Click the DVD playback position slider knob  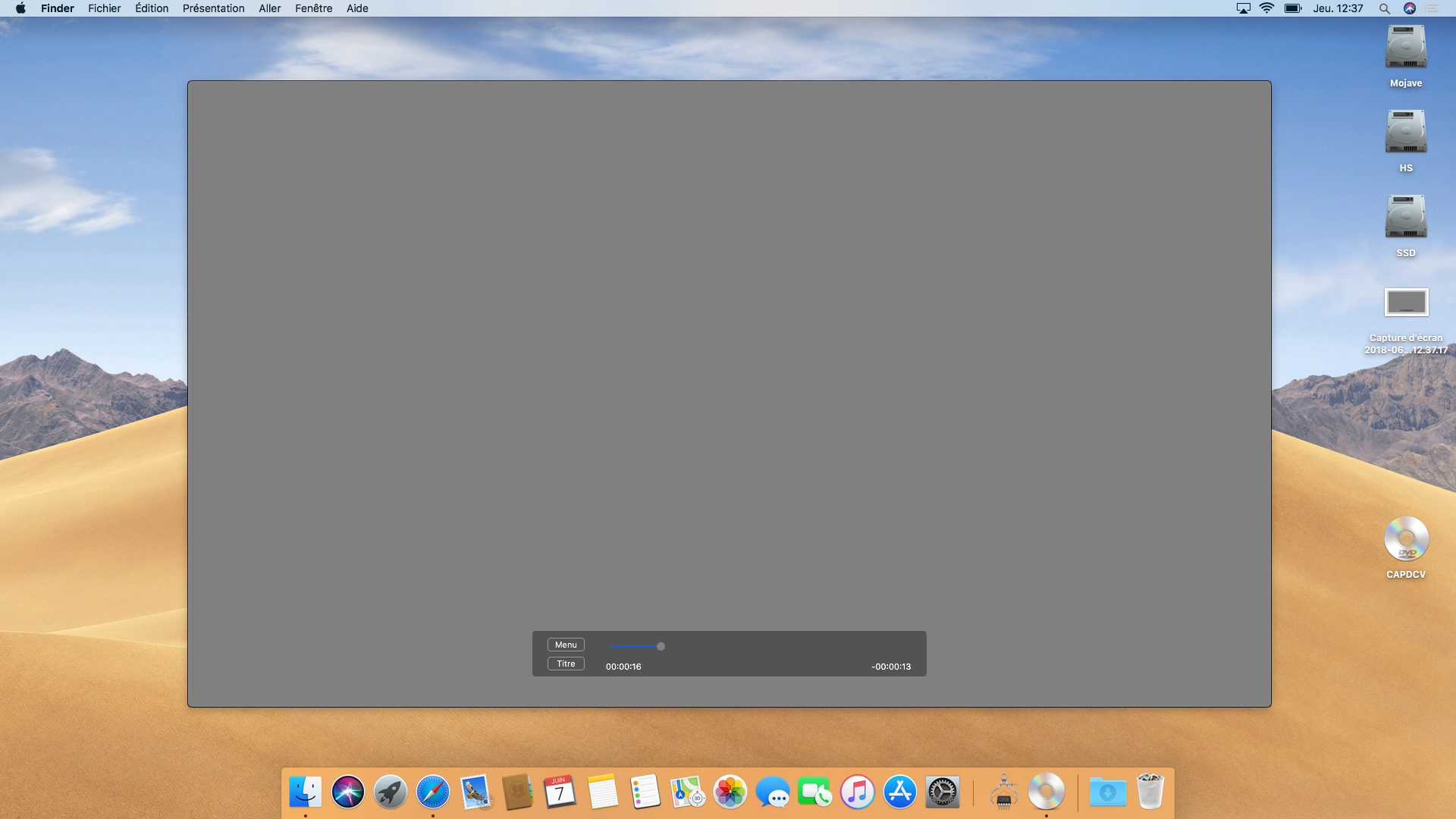tap(661, 646)
